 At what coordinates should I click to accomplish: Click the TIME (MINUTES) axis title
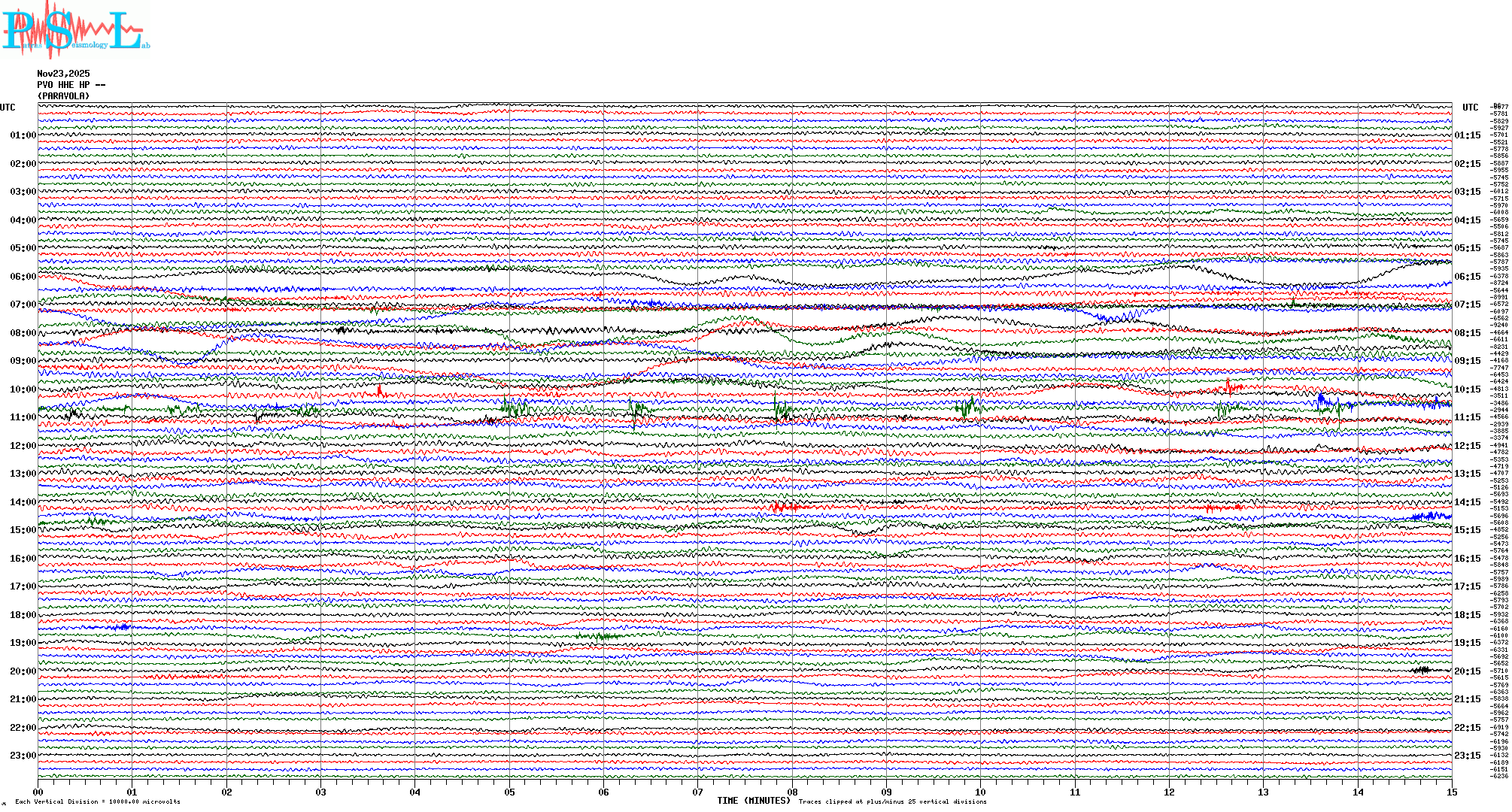[753, 801]
